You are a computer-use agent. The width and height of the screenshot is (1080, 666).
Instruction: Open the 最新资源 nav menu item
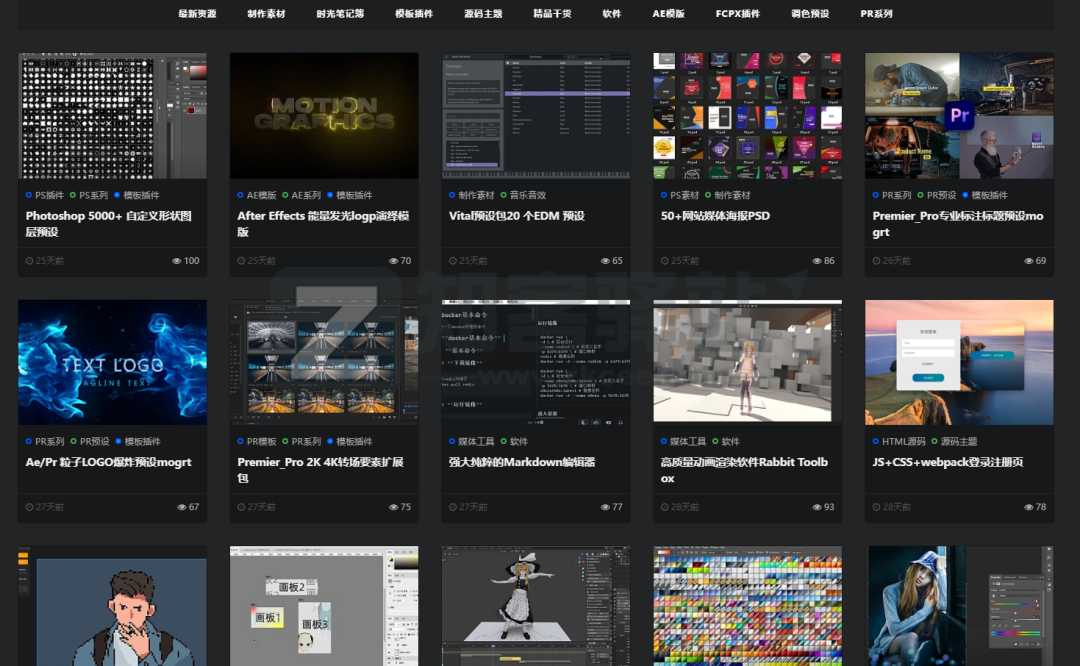point(197,14)
